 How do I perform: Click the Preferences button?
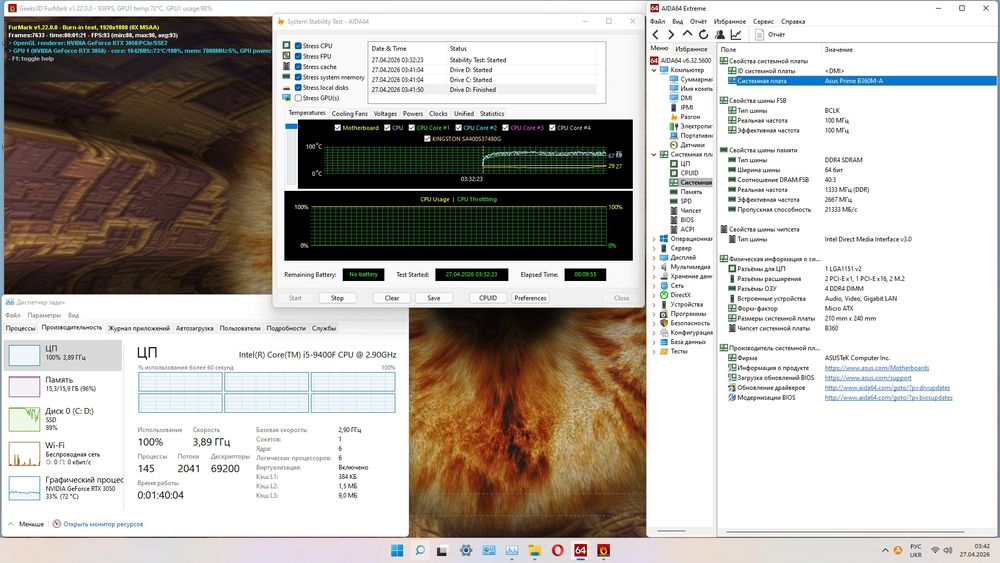[530, 298]
